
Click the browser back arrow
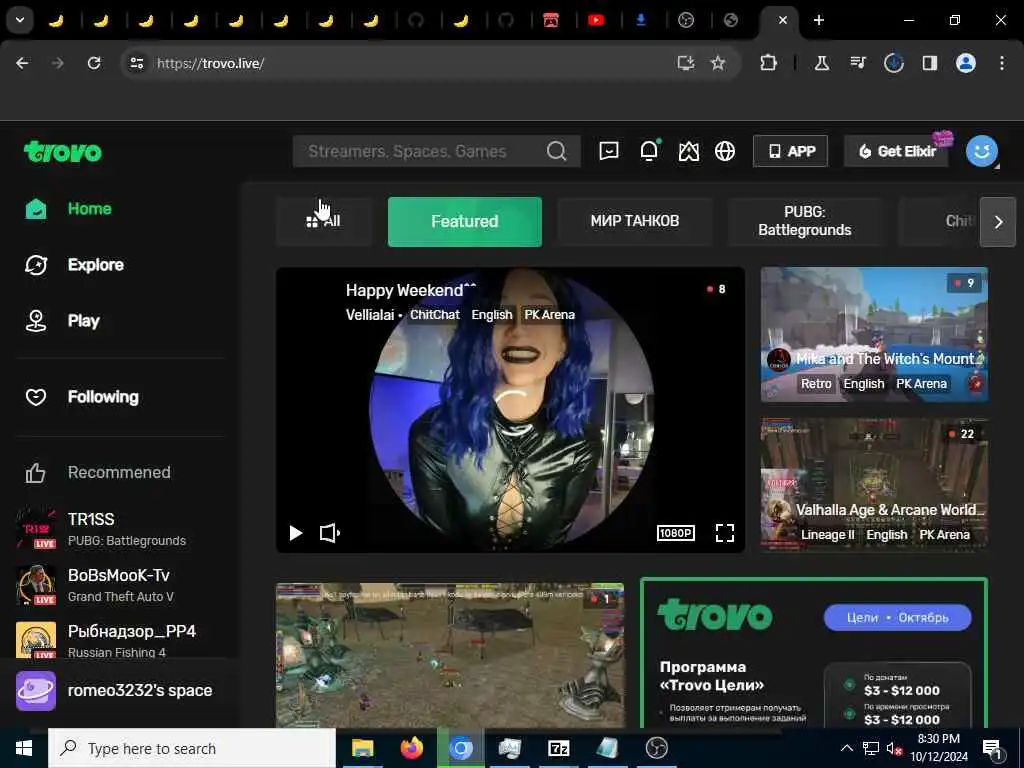(22, 63)
